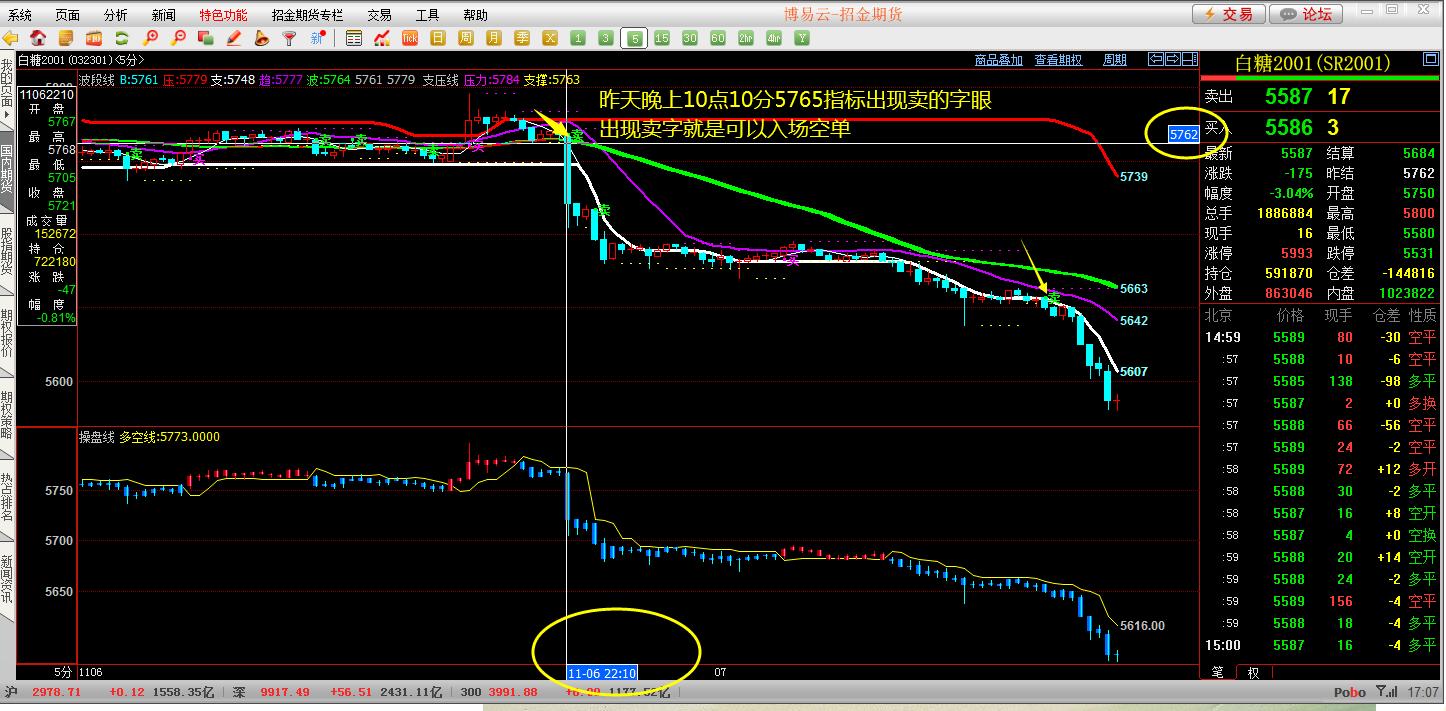Open the alert bell icon
The height and width of the screenshot is (711, 1446).
click(262, 38)
